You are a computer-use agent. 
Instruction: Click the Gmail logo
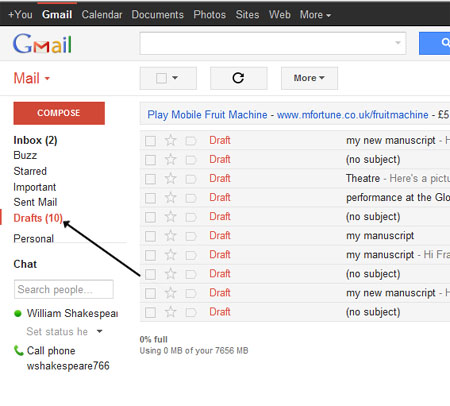[x=42, y=44]
